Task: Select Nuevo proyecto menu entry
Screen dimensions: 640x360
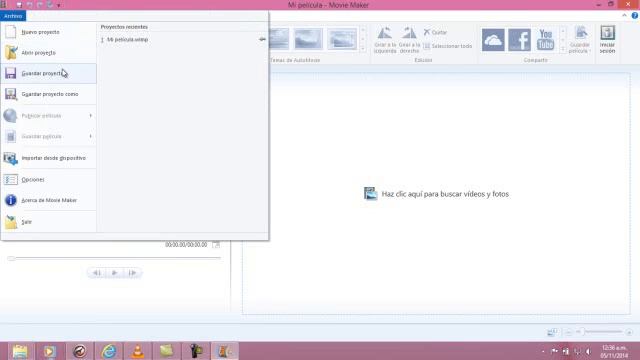Action: [49, 32]
